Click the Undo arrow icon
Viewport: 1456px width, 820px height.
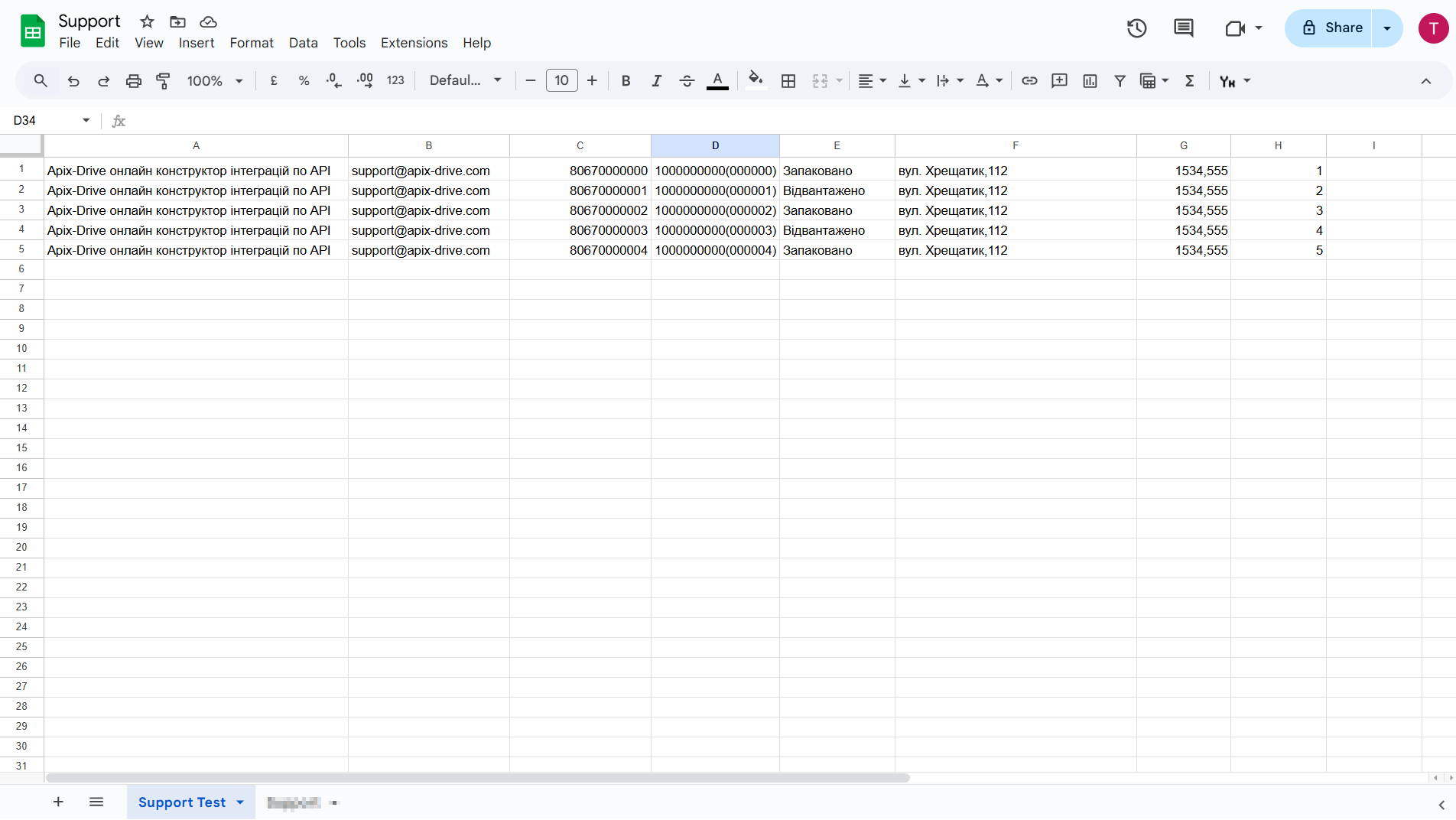point(73,80)
